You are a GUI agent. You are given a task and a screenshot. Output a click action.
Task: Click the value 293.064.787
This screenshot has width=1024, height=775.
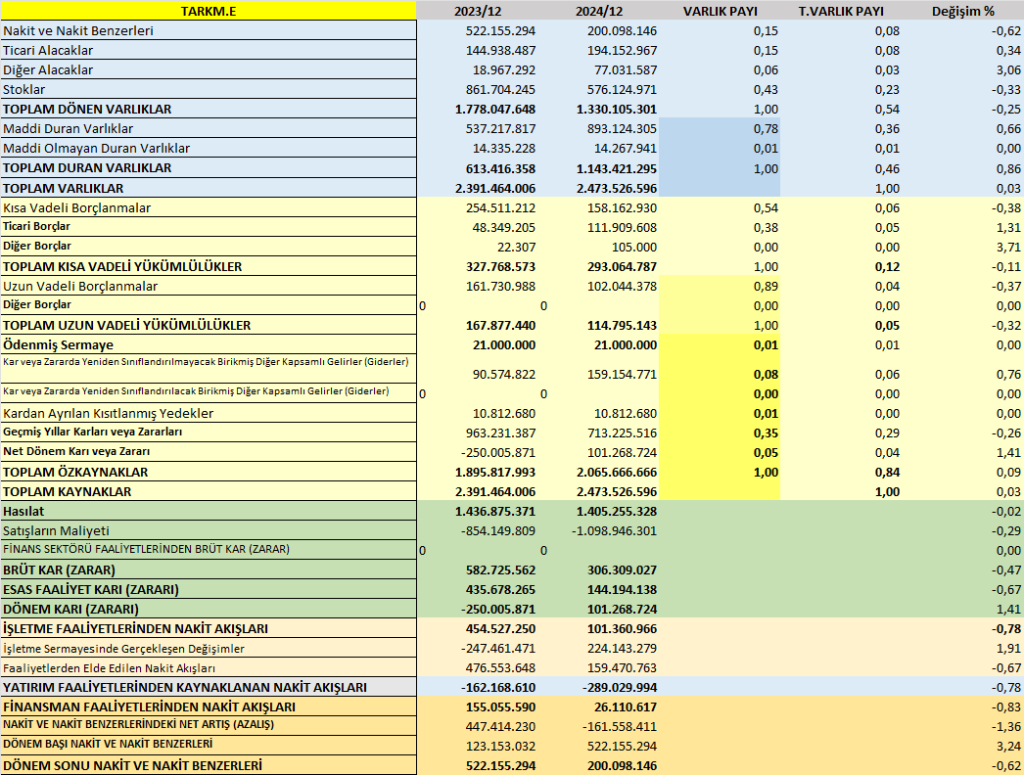pos(622,266)
